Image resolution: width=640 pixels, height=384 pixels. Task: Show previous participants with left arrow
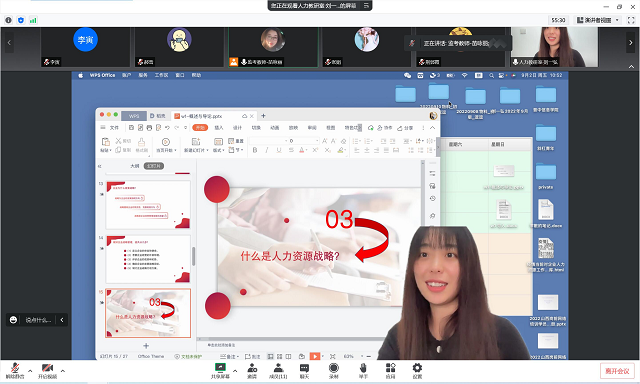(9, 42)
